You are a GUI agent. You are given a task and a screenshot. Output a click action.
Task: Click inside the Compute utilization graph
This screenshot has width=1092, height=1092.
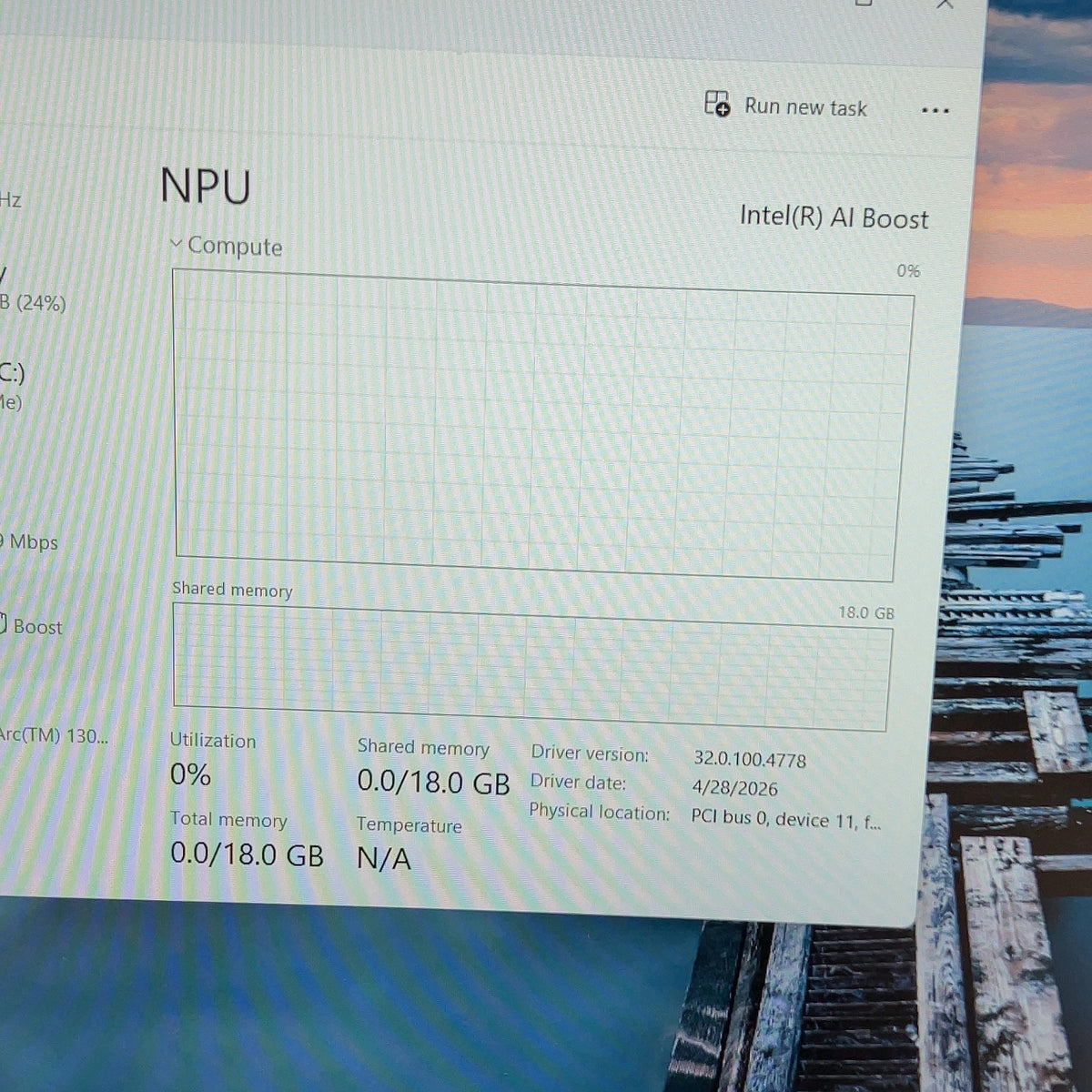541,424
